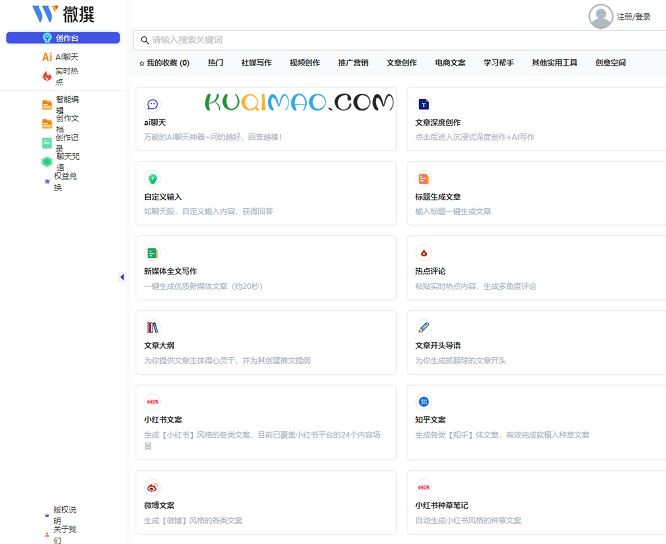Select the 文章创作 tab
This screenshot has height=544, width=666.
pyautogui.click(x=401, y=63)
